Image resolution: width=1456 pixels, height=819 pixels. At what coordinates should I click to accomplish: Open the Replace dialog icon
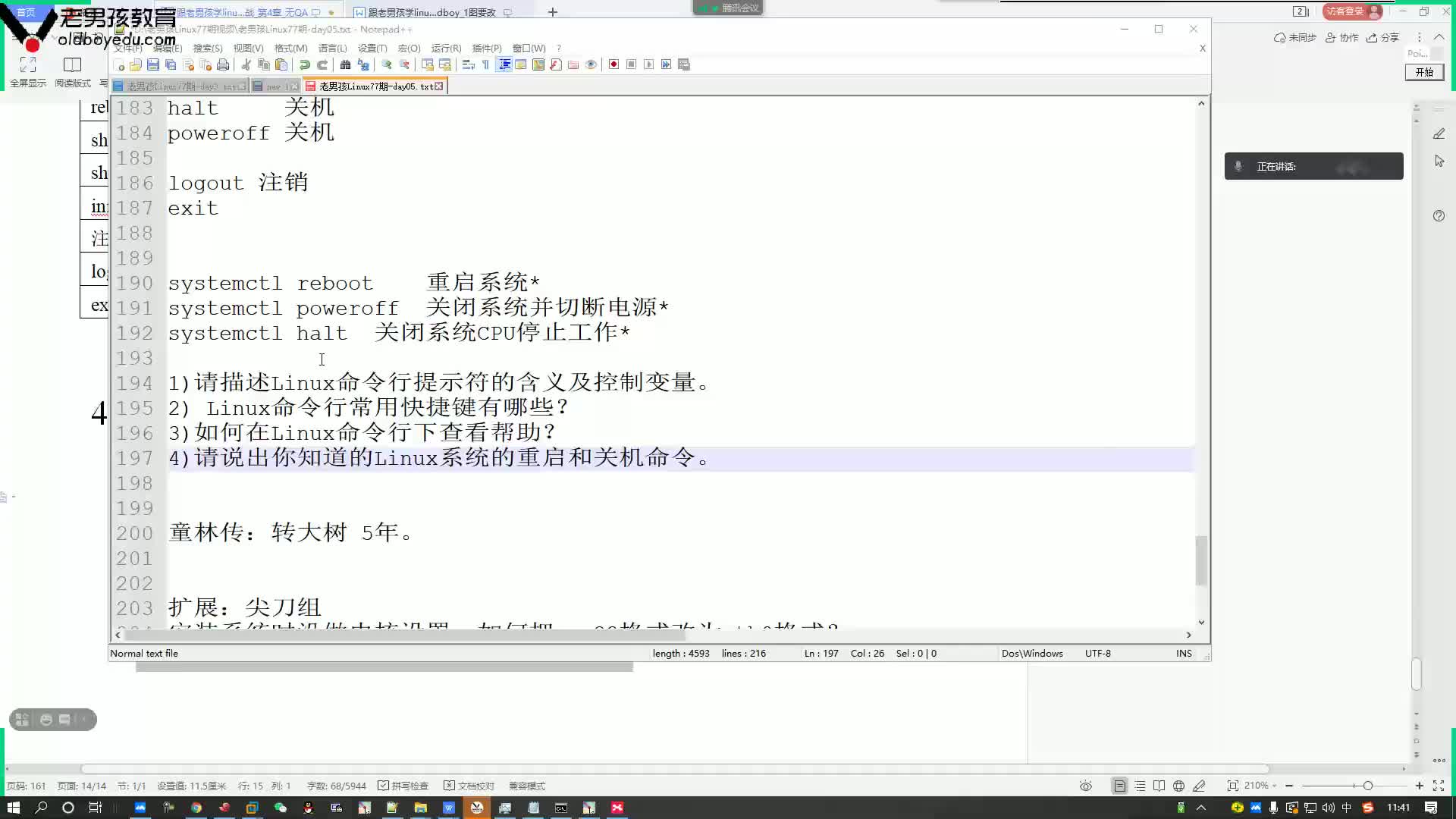(x=362, y=64)
